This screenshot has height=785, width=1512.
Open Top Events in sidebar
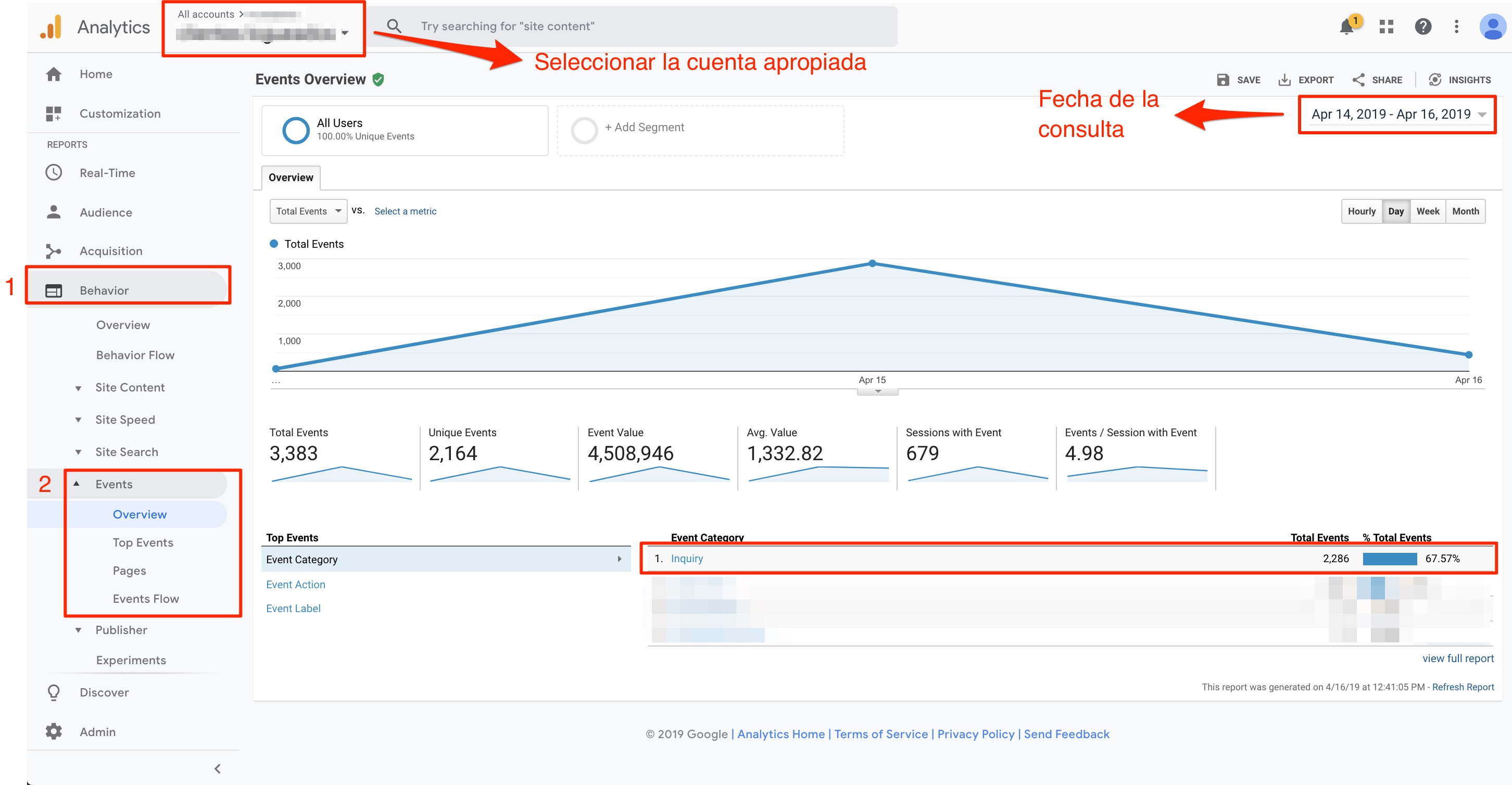(x=143, y=542)
